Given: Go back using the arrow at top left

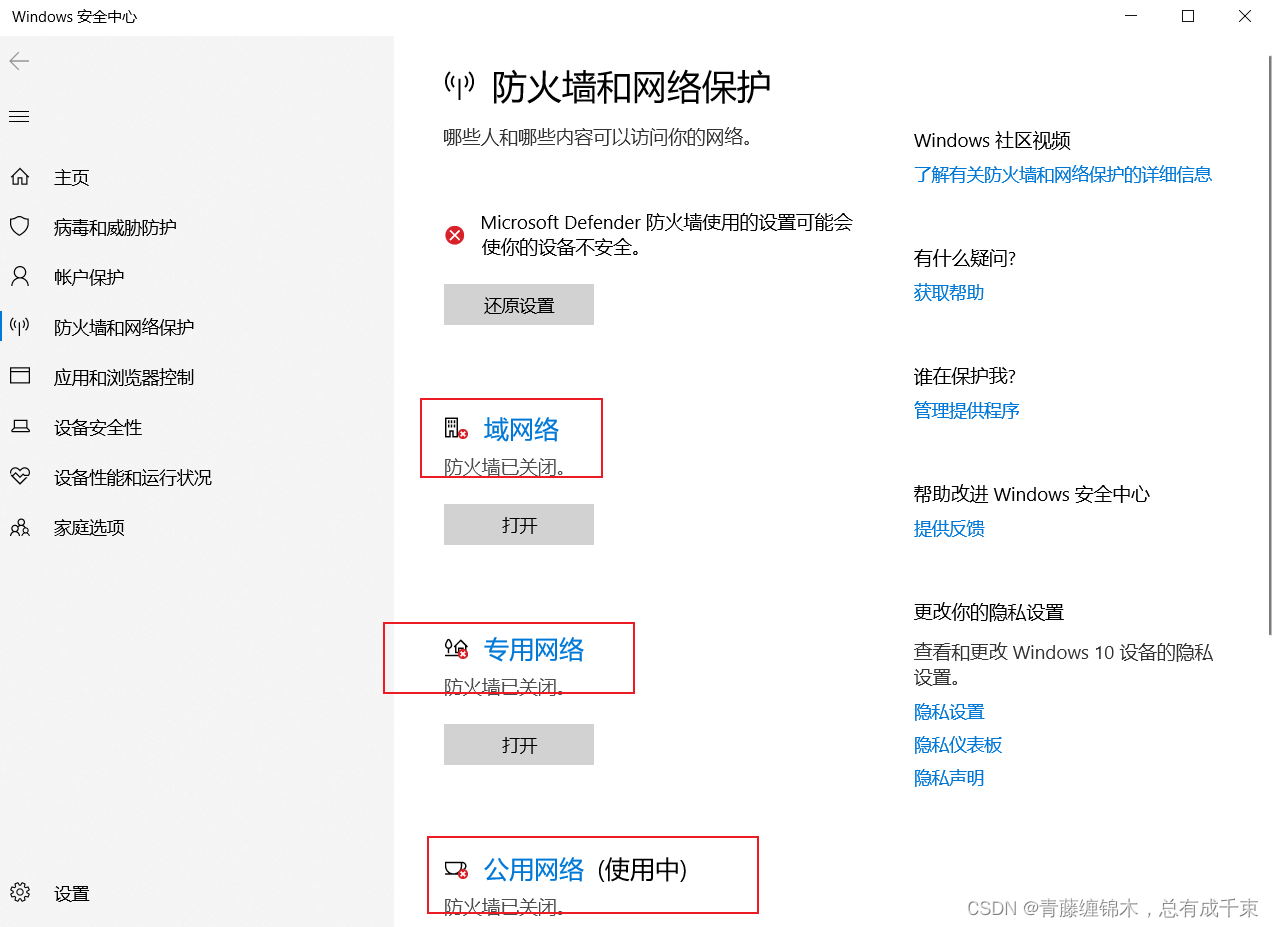Looking at the screenshot, I should click(18, 61).
